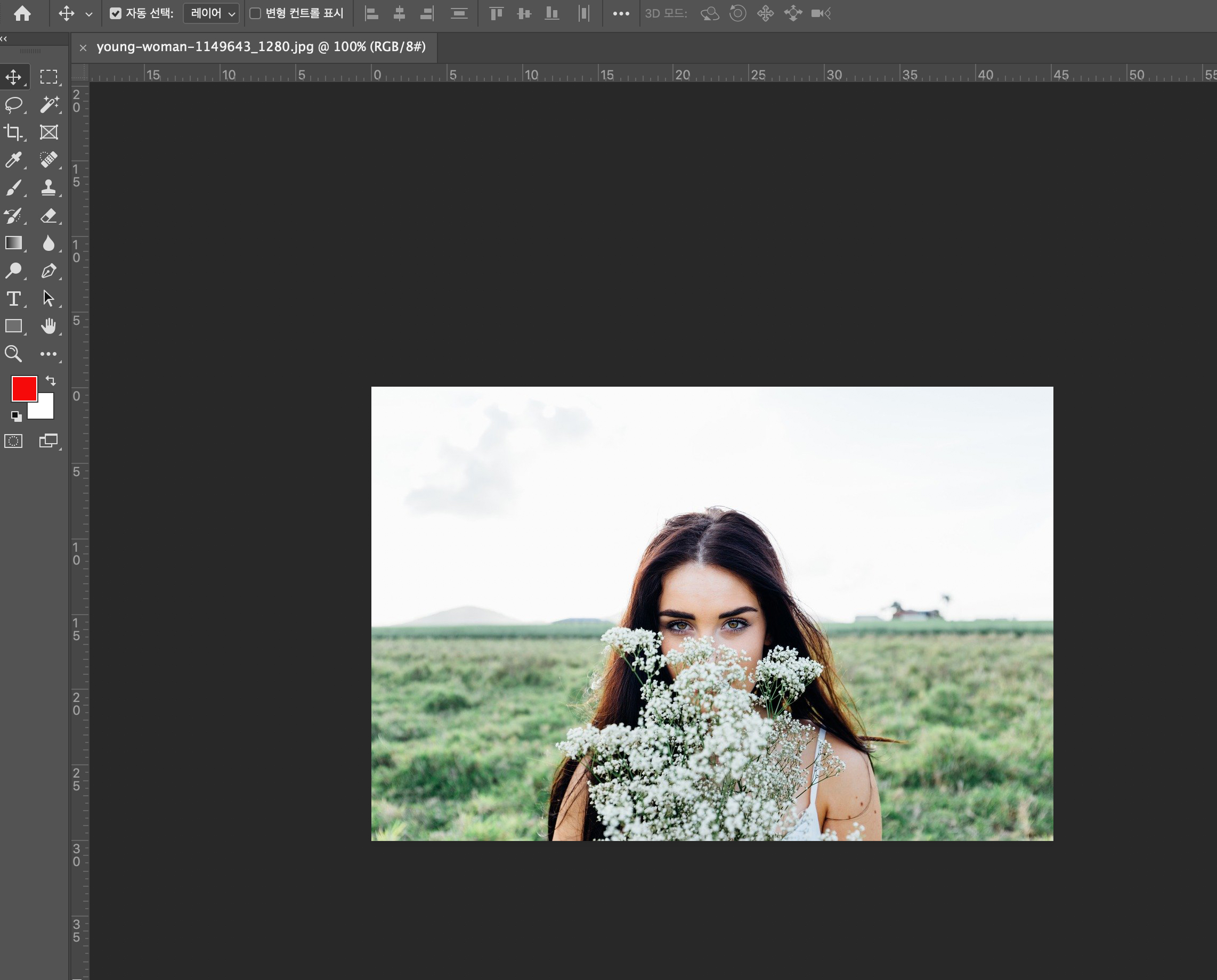Switch to young-woman-1149643_1280.jpg document tab
The width and height of the screenshot is (1217, 980).
(x=261, y=47)
